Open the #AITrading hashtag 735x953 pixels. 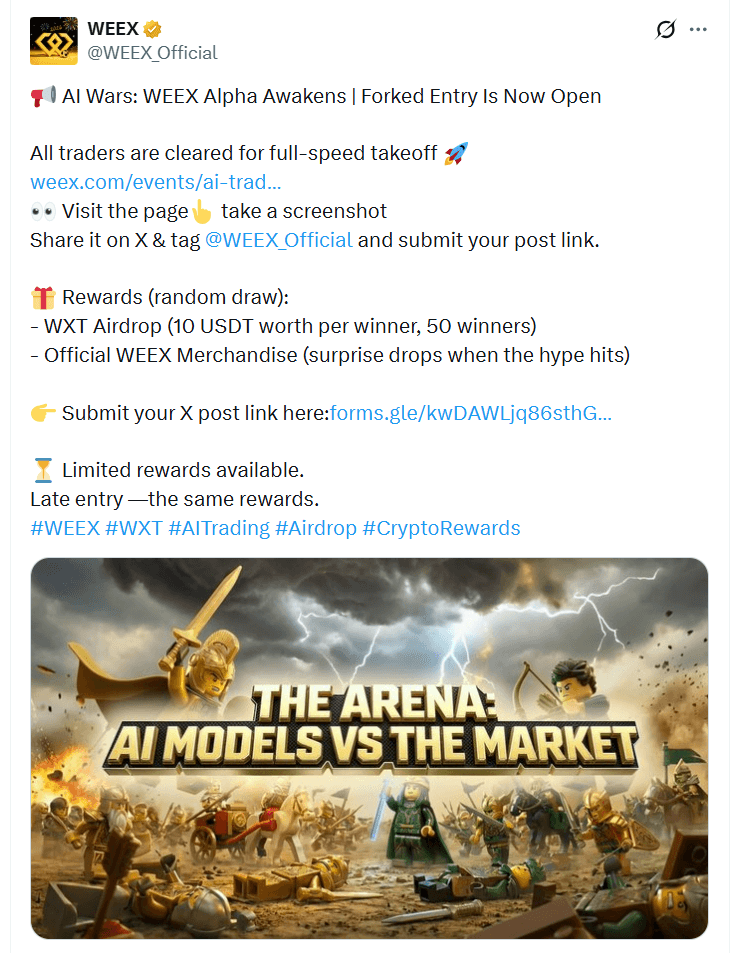point(219,528)
